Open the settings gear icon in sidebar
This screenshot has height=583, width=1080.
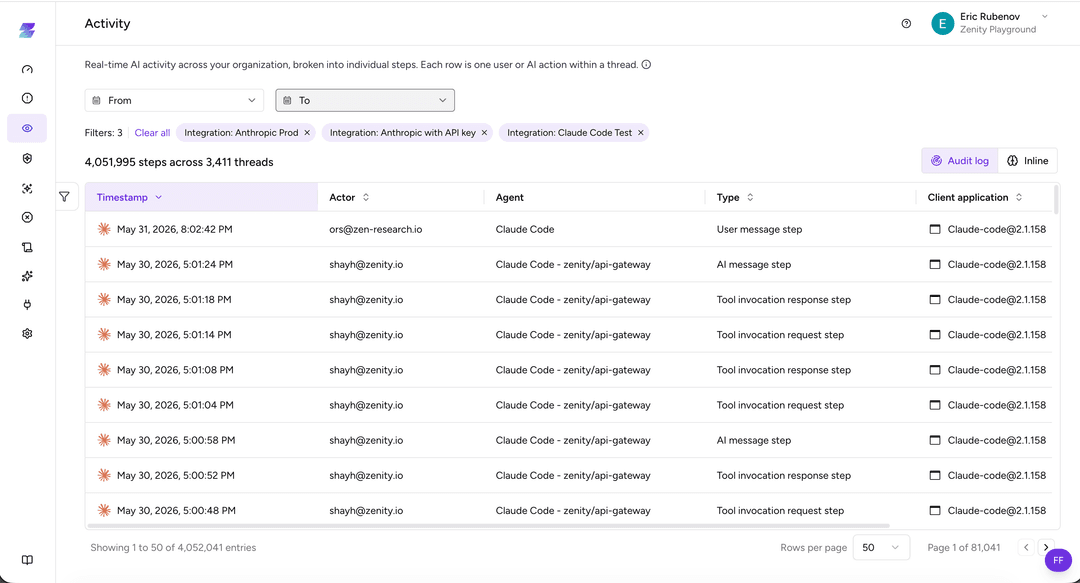[x=27, y=334]
